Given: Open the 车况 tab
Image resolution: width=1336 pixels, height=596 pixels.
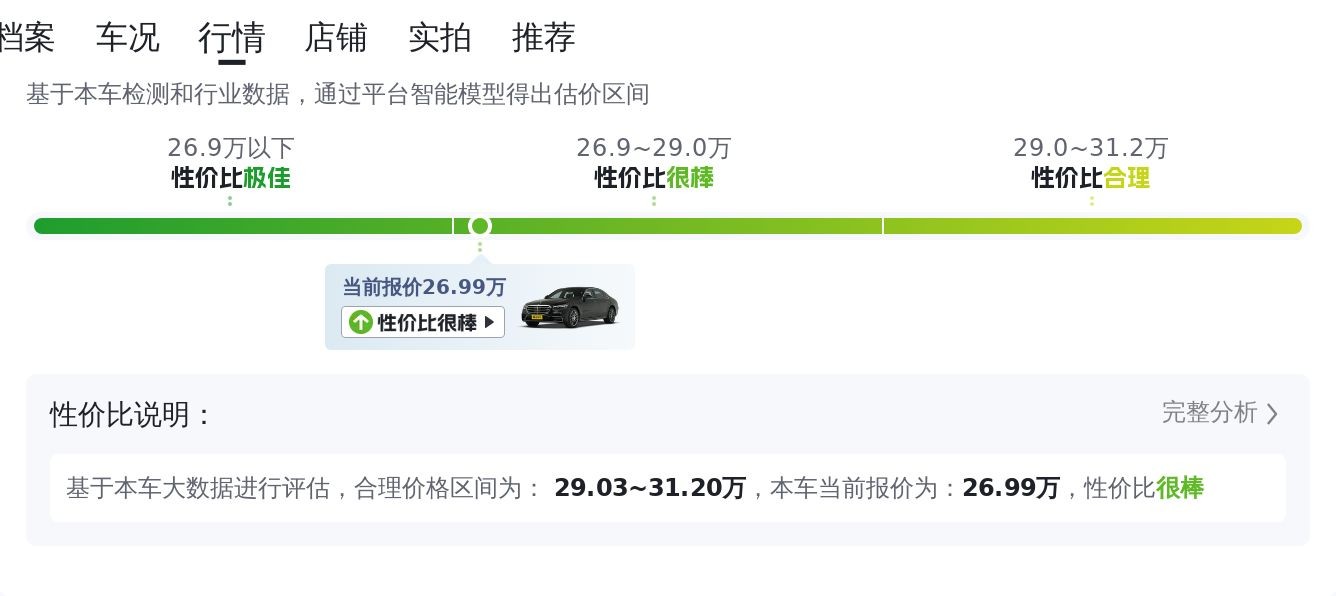Looking at the screenshot, I should pos(127,38).
